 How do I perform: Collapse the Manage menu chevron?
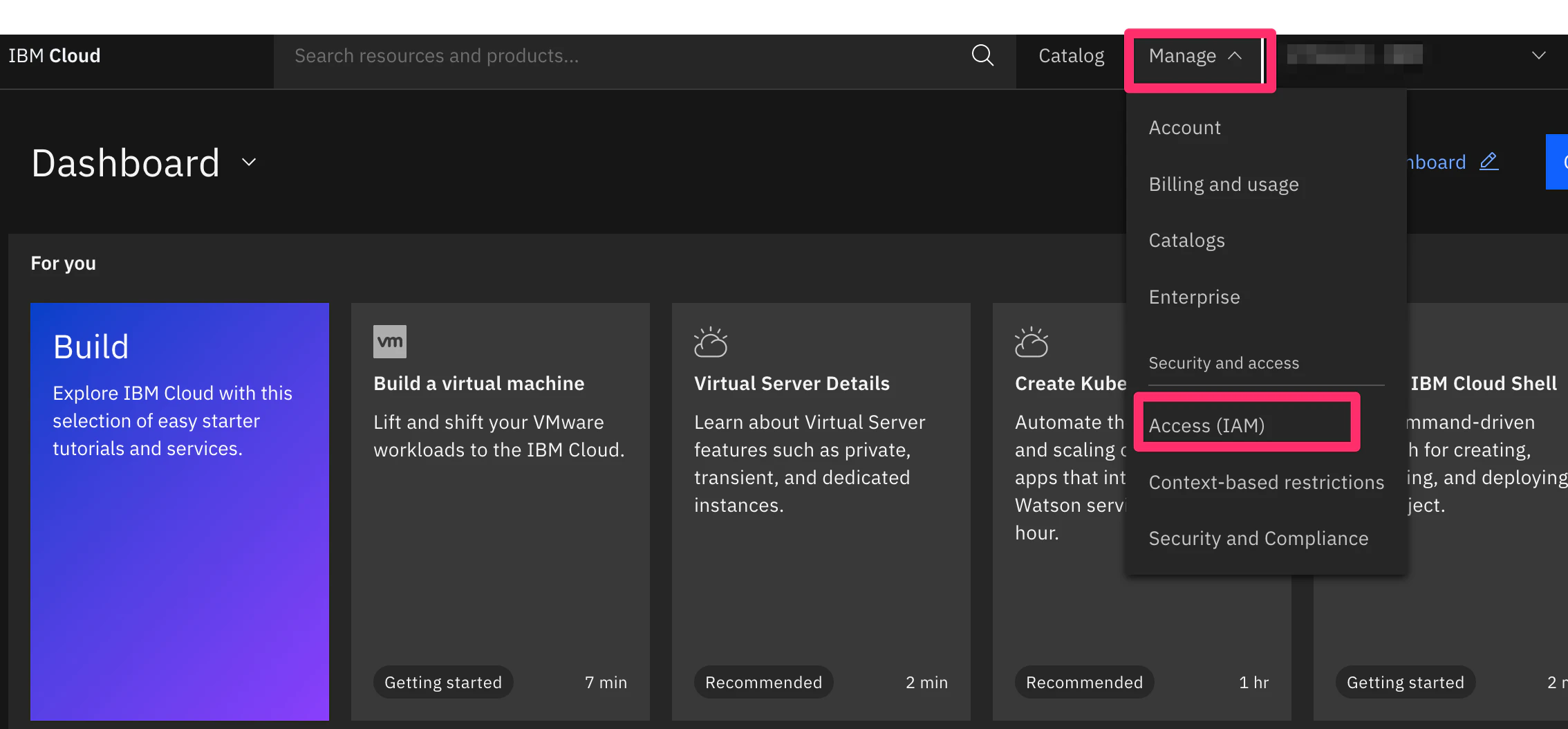point(1235,55)
